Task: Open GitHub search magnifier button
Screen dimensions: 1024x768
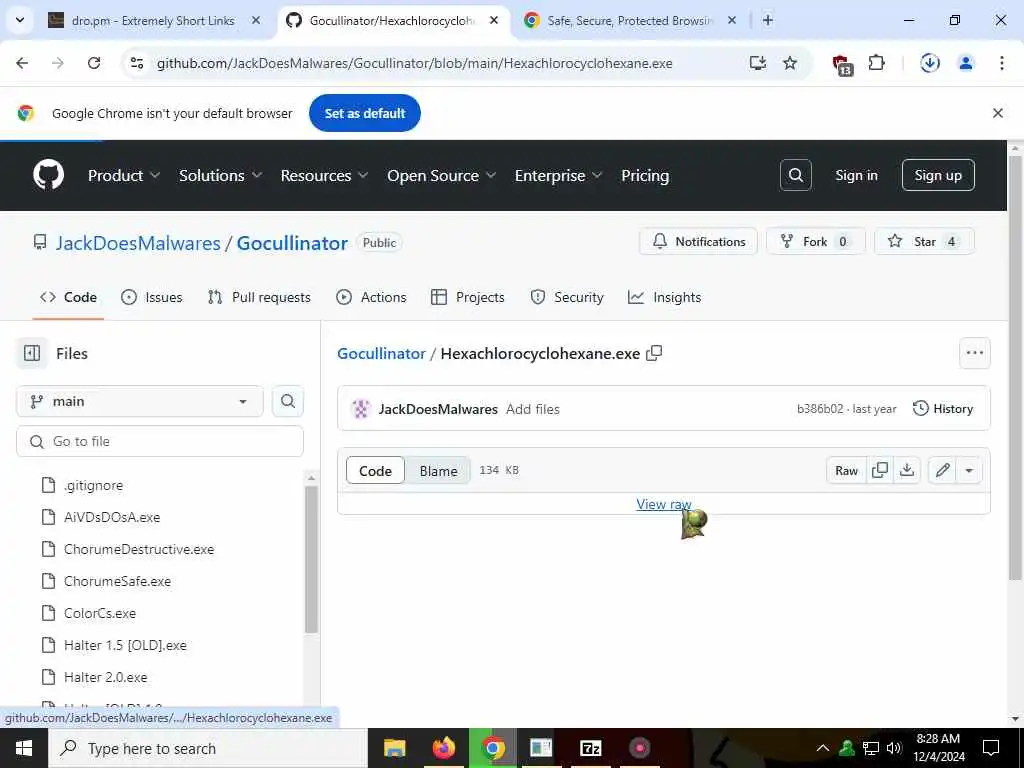Action: 795,175
